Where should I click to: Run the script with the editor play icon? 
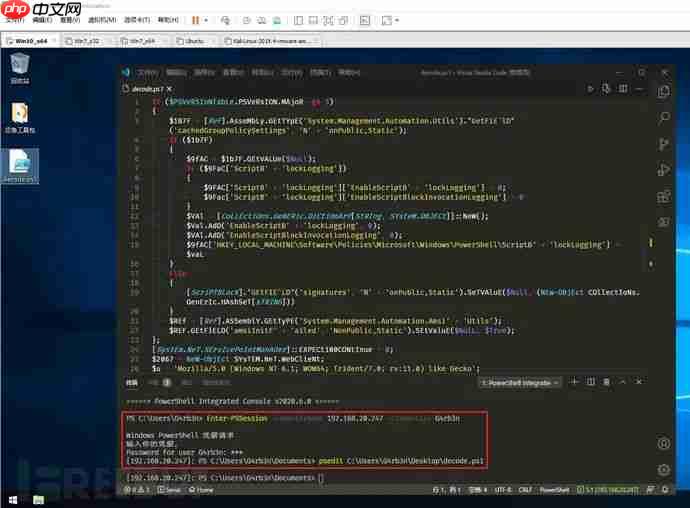pos(591,89)
